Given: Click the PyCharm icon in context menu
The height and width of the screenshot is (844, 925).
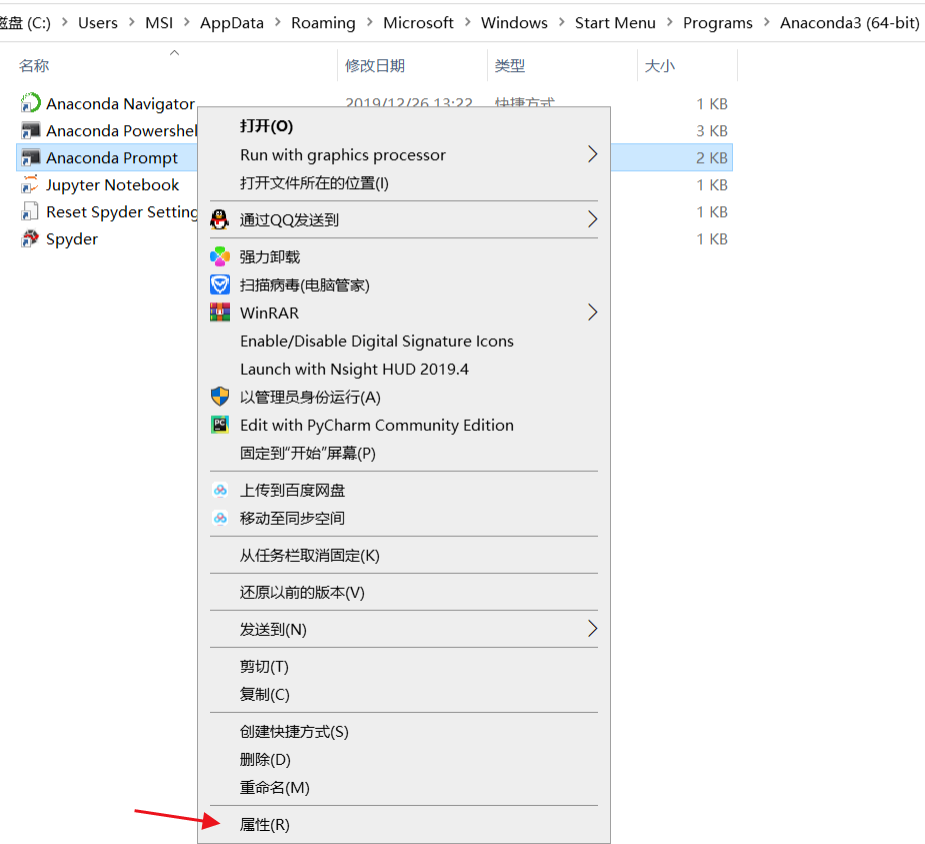Looking at the screenshot, I should coord(219,425).
